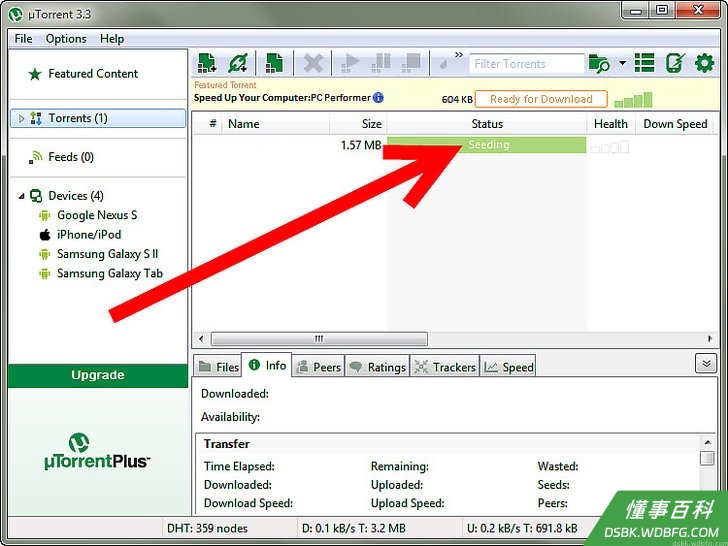Open the File menu
Image resolution: width=728 pixels, height=546 pixels.
click(23, 39)
